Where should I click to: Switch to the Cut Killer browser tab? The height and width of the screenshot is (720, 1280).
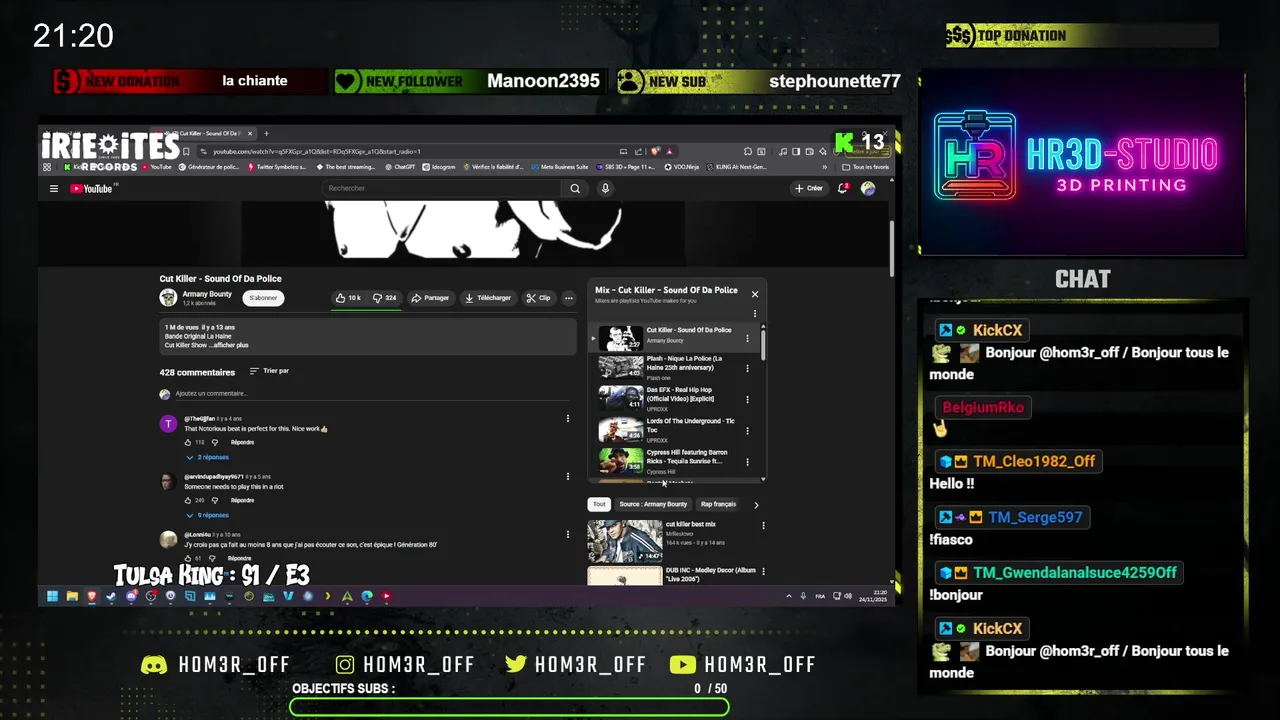tap(205, 133)
